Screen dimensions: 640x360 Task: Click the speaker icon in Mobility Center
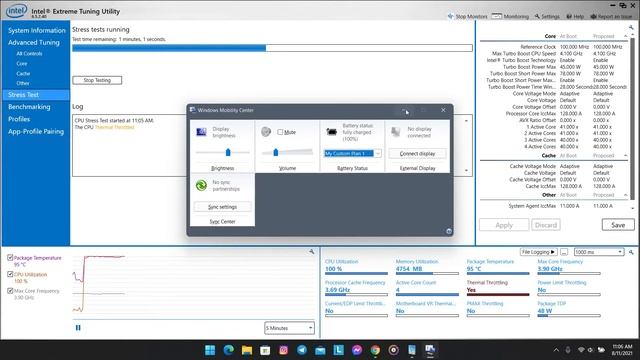(x=266, y=131)
